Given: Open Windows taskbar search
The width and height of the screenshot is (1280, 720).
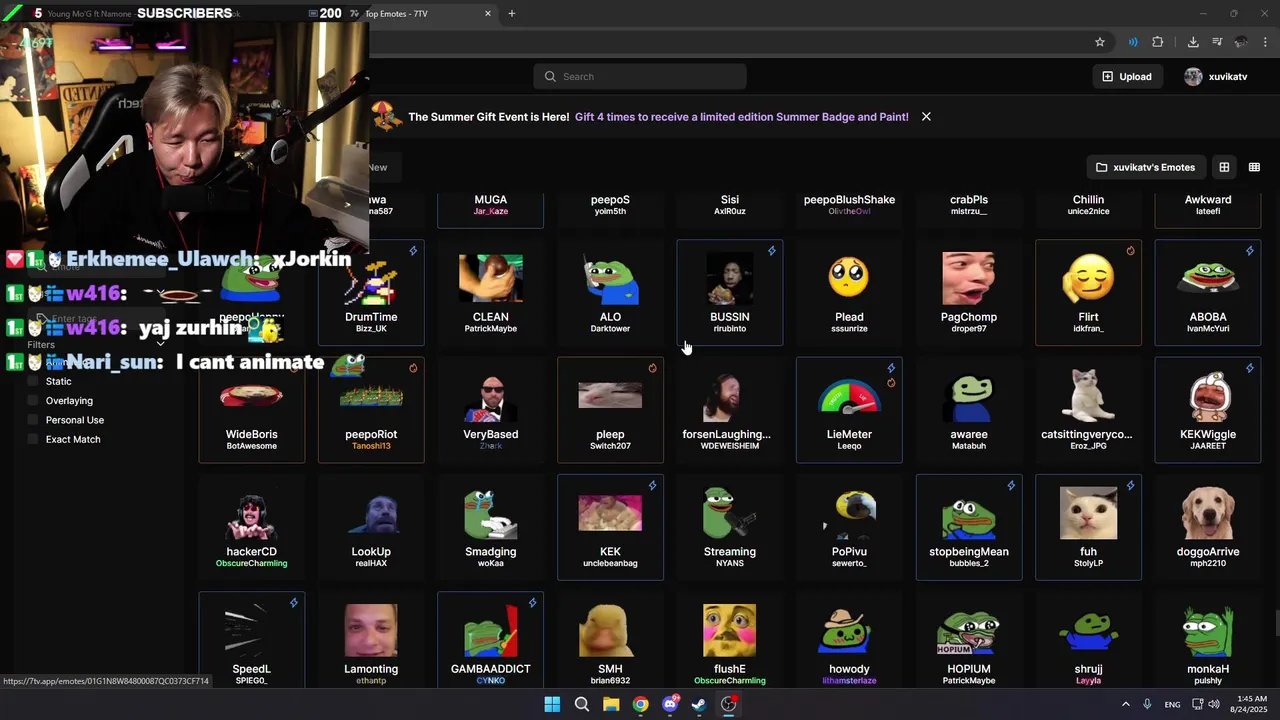Looking at the screenshot, I should click(582, 704).
